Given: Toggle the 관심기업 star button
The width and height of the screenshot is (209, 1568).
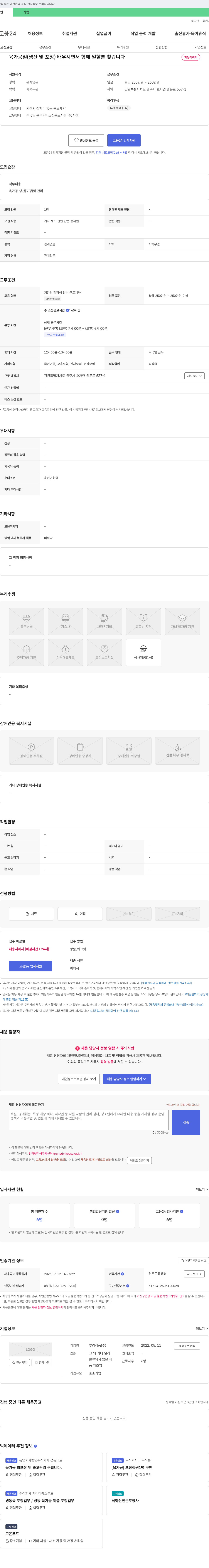Looking at the screenshot, I should 20,1363.
